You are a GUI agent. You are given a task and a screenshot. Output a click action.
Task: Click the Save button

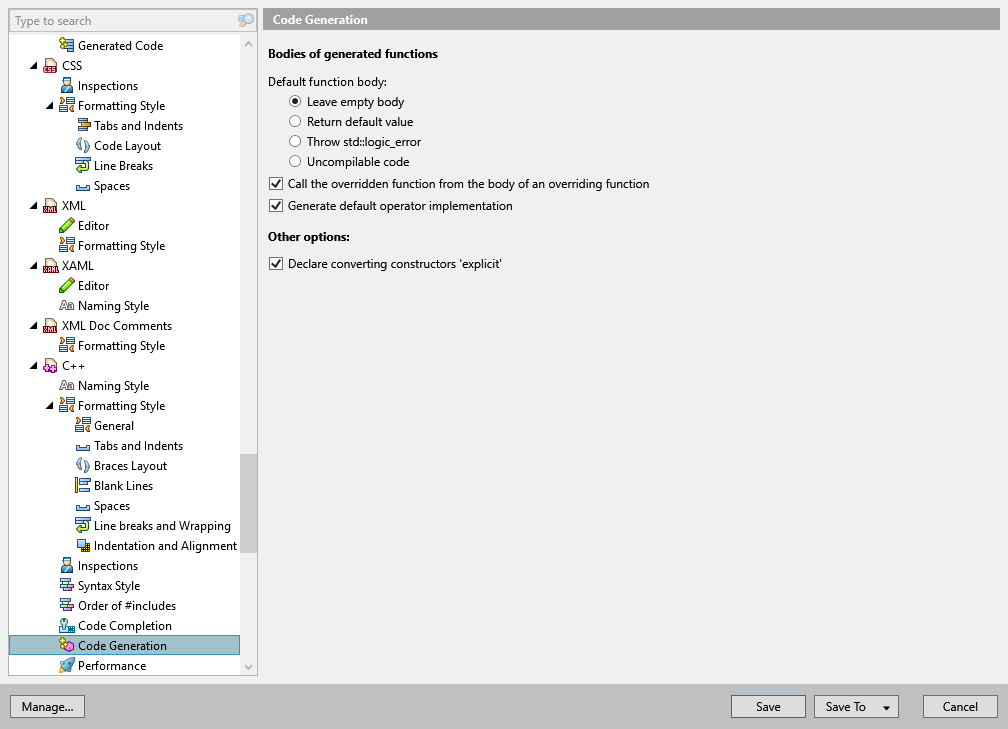[767, 706]
